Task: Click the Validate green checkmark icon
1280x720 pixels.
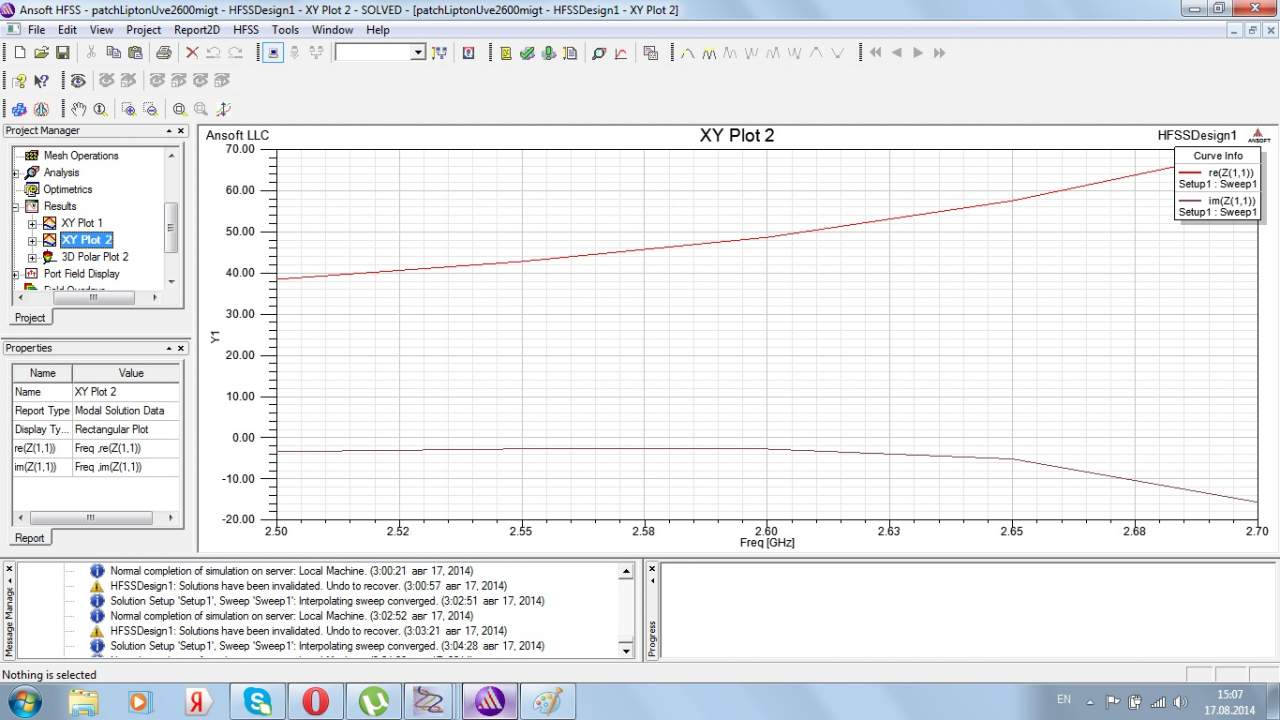Action: tap(527, 53)
